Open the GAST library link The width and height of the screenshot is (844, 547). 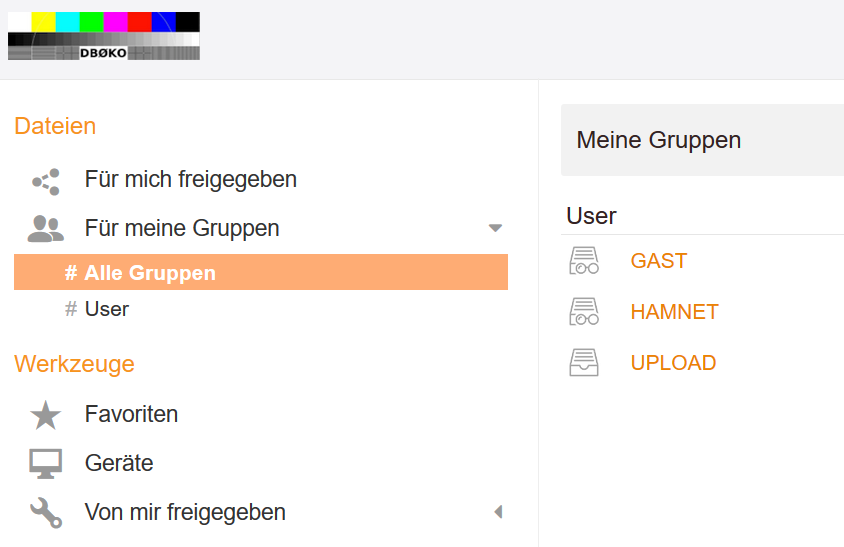click(x=658, y=261)
